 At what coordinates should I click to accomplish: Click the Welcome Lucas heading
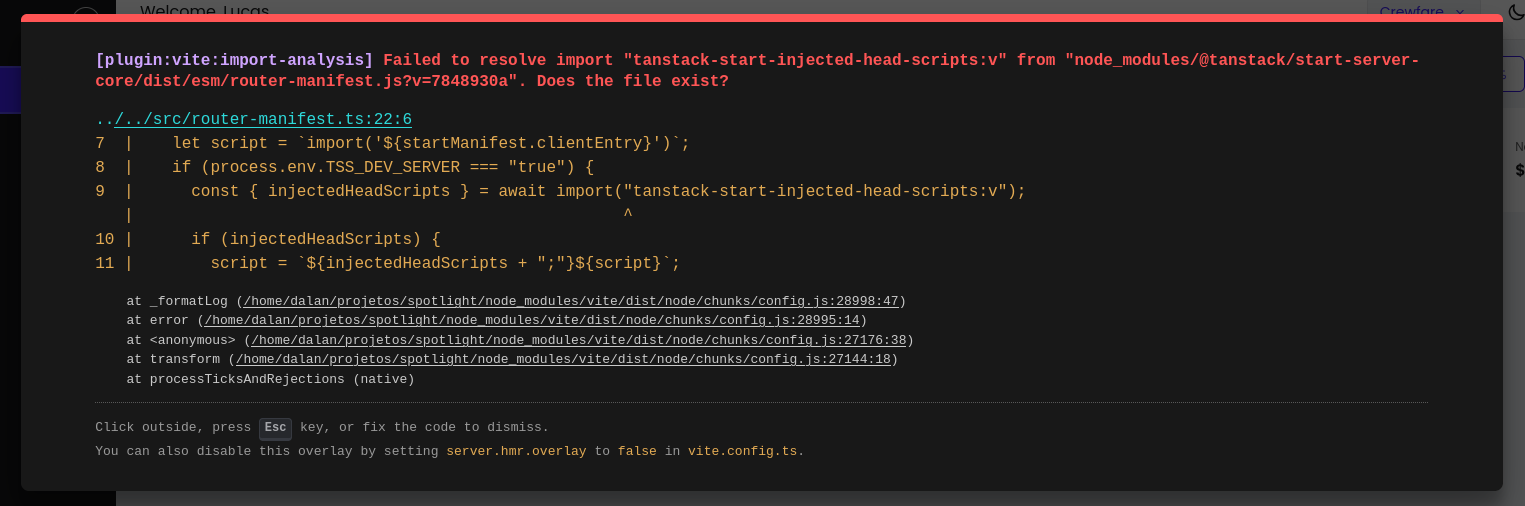pyautogui.click(x=205, y=10)
